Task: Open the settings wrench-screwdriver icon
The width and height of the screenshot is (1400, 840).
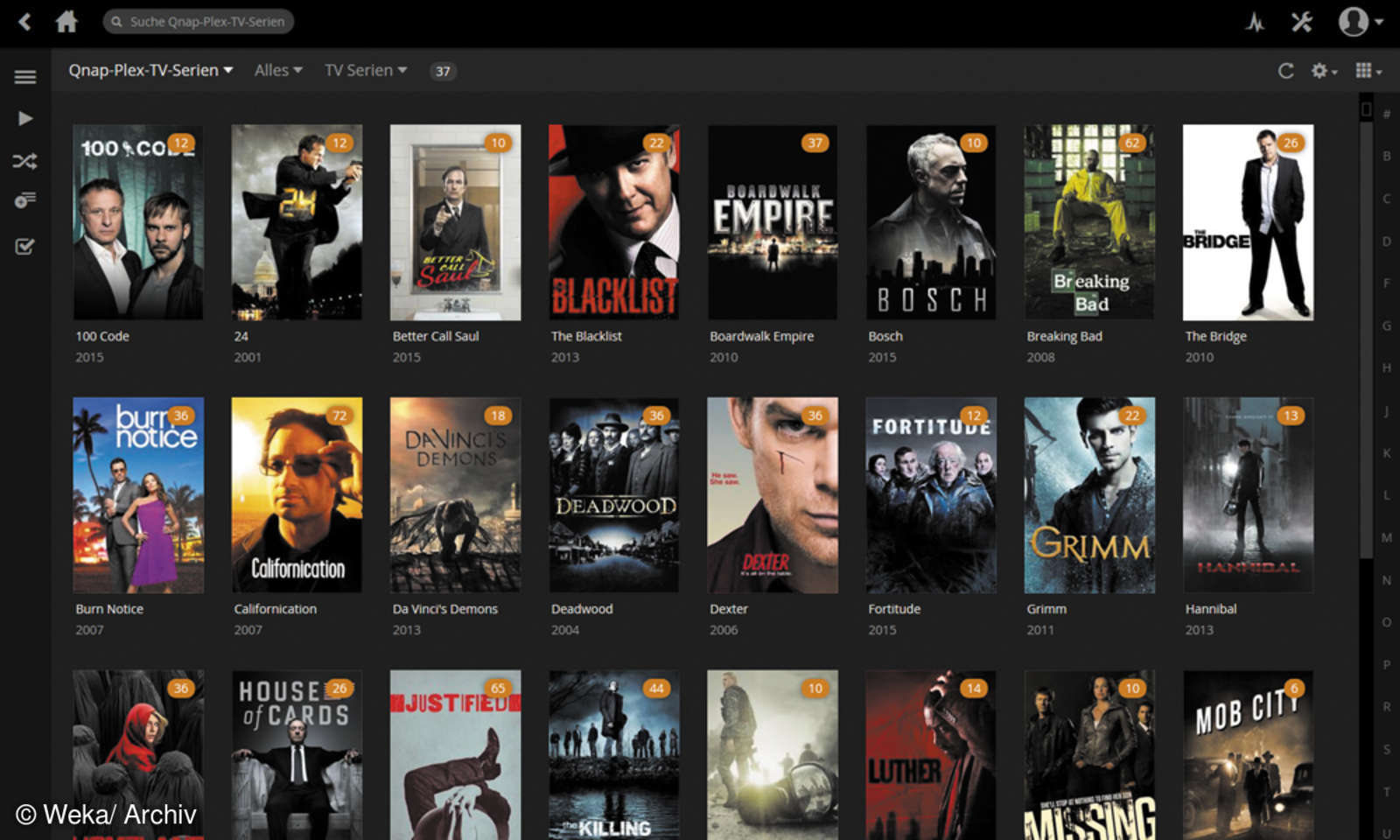Action: click(1301, 22)
